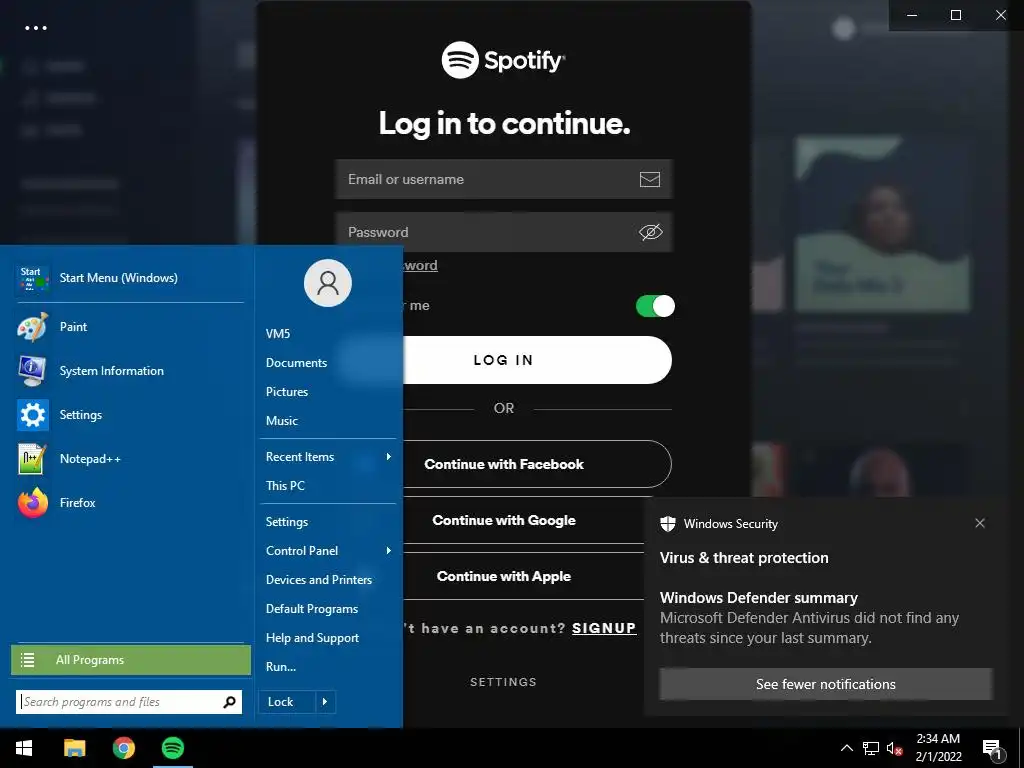The width and height of the screenshot is (1024, 768).
Task: Open Action Center notification icon
Action: [992, 749]
